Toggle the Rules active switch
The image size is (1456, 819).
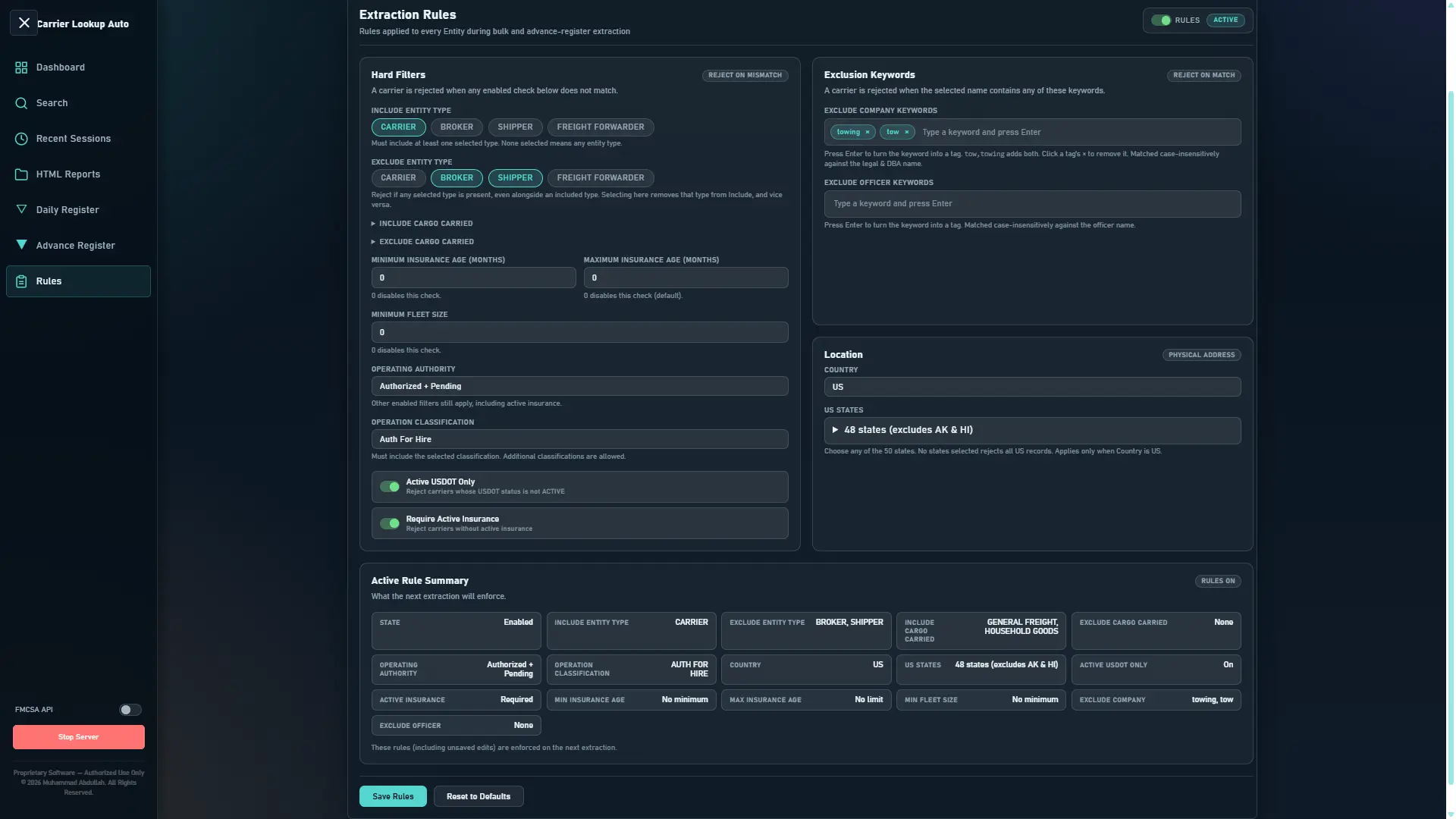1161,20
